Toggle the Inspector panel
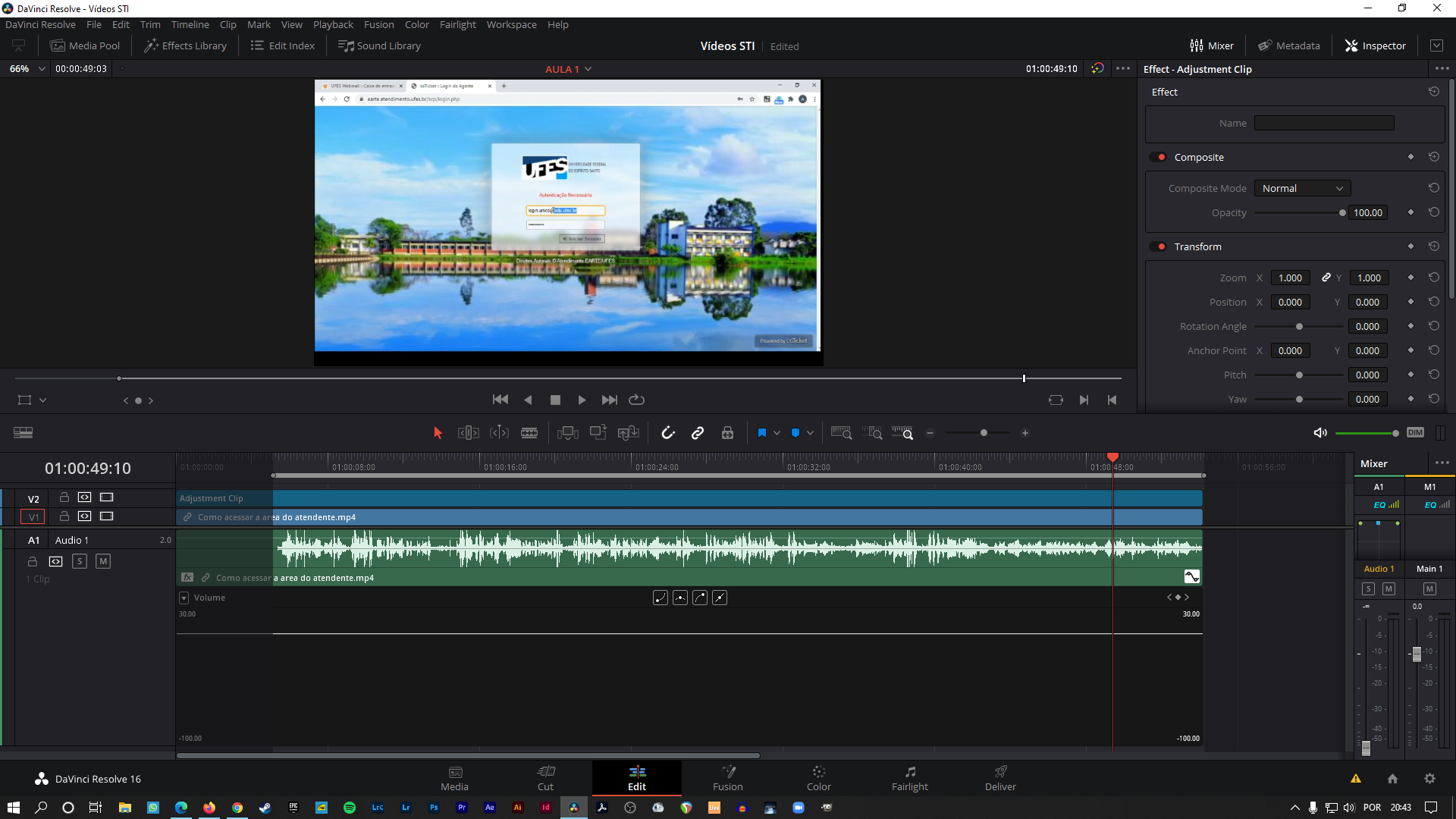Image resolution: width=1456 pixels, height=819 pixels. pyautogui.click(x=1376, y=45)
